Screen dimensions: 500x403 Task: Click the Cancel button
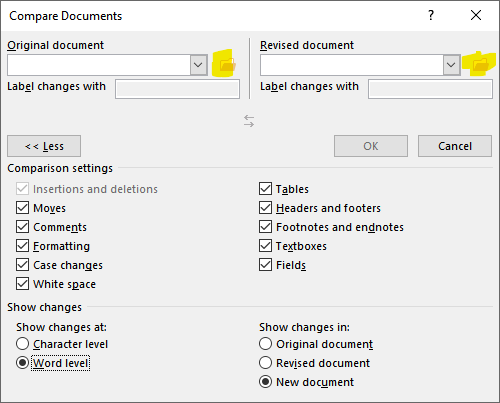click(x=455, y=146)
